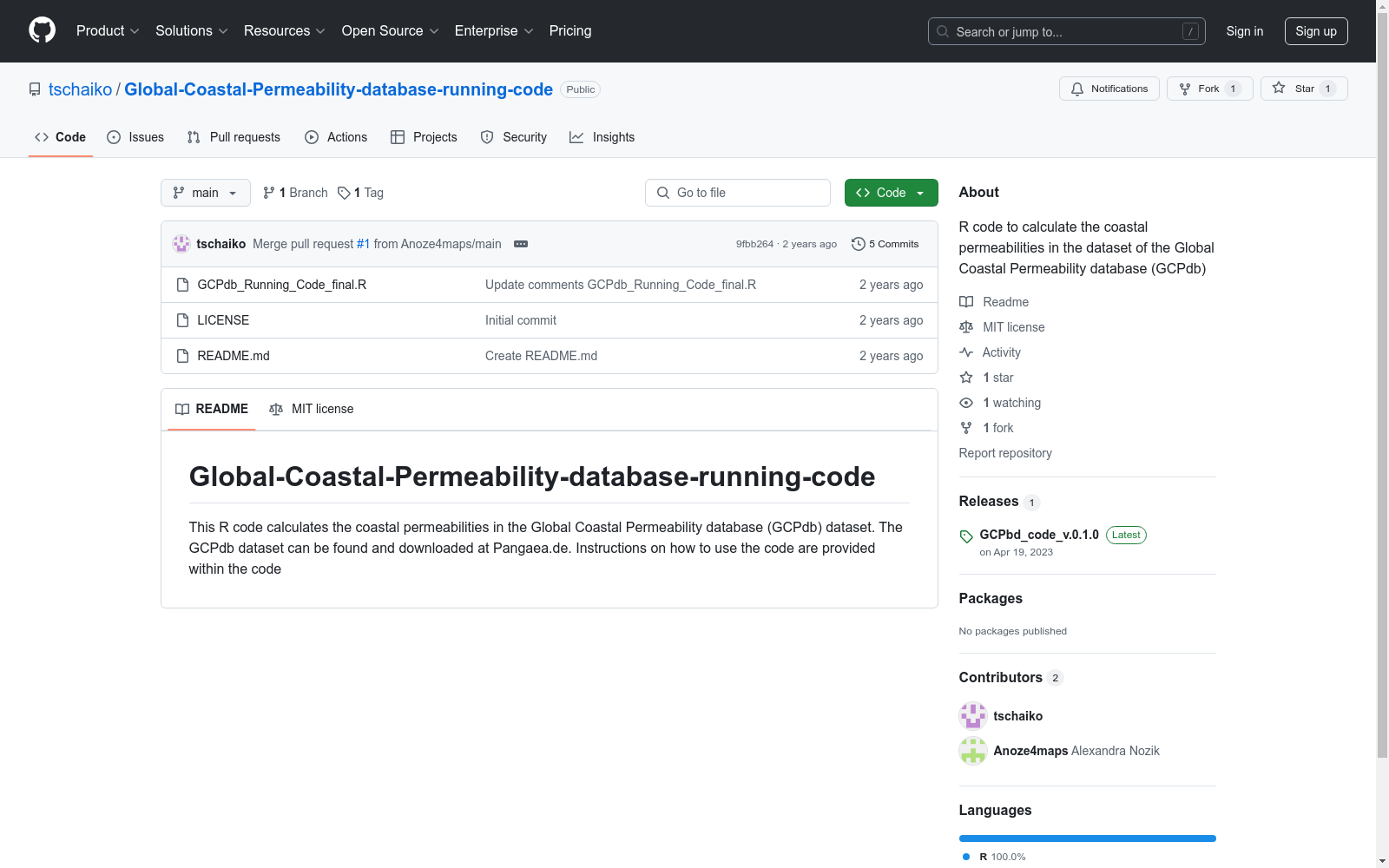This screenshot has width=1389, height=868.
Task: Open the green Code dropdown button
Action: pos(892,193)
